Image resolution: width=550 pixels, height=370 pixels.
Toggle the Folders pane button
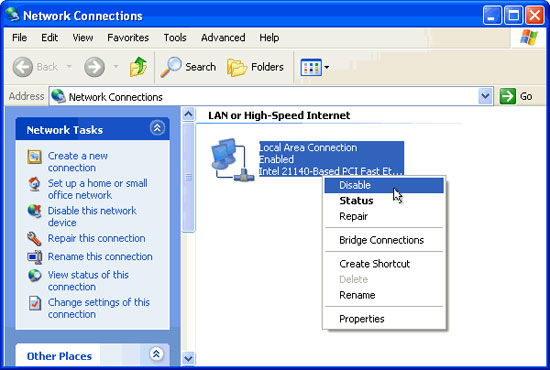(x=255, y=67)
